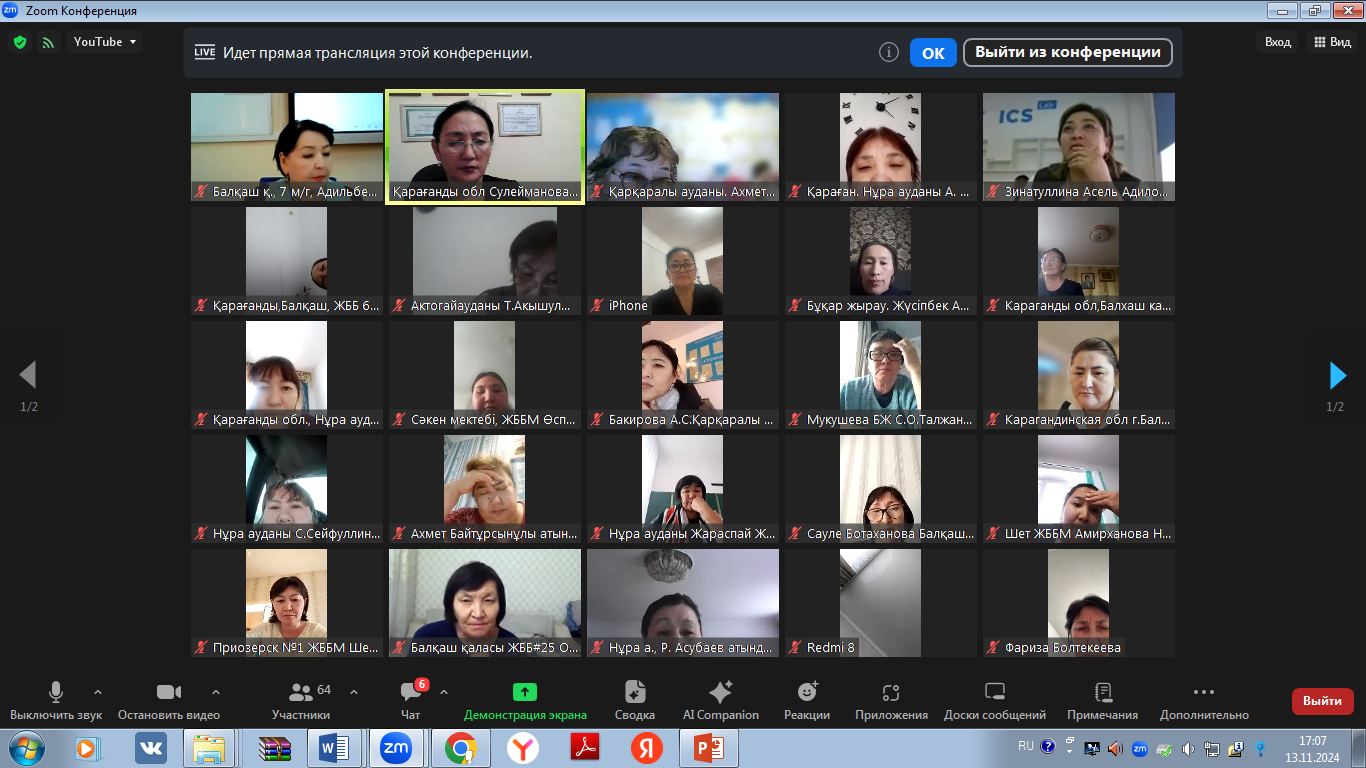Expand the audio options arrow beside microphone
The image size is (1366, 768).
(x=98, y=692)
